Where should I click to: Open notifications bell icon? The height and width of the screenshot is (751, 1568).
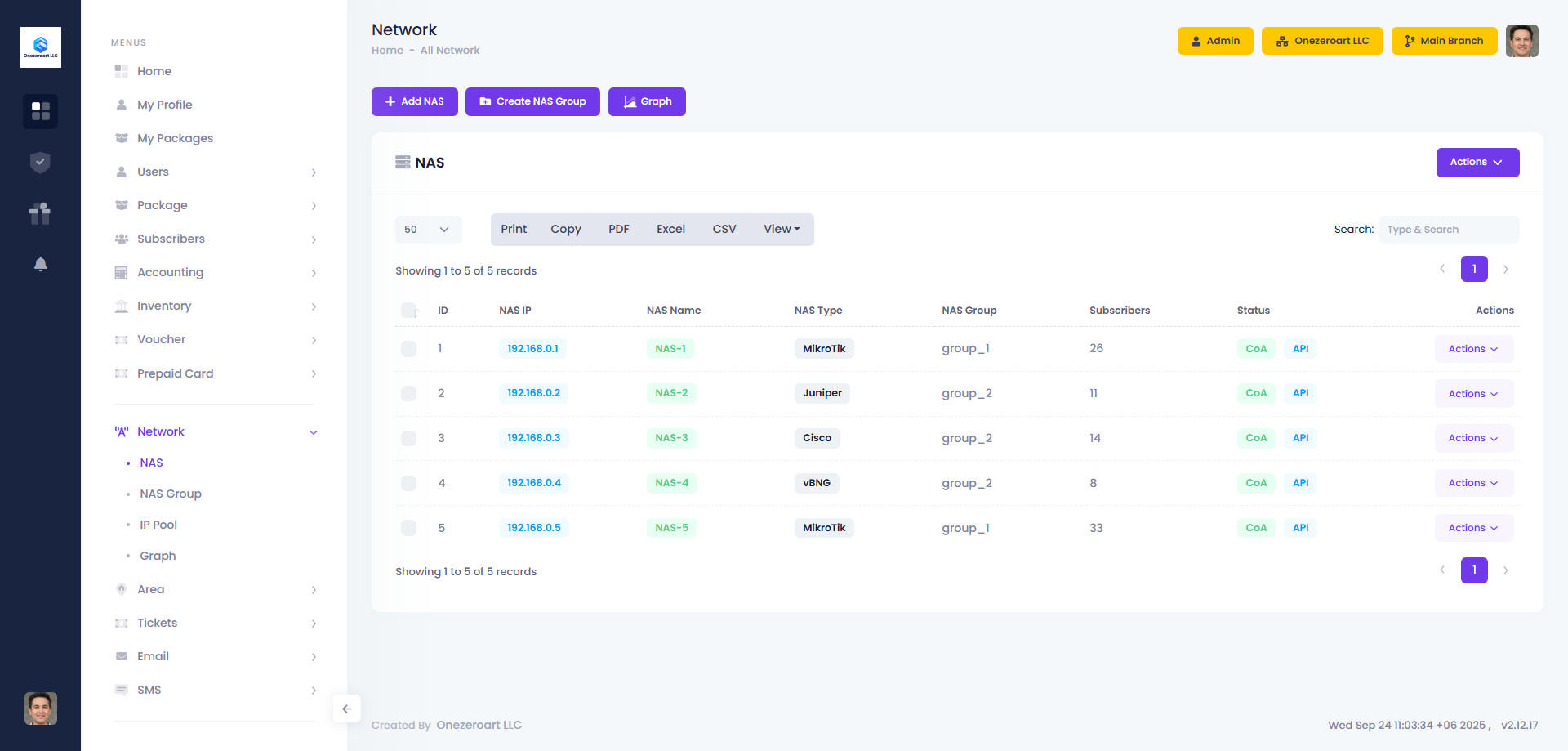[x=40, y=264]
